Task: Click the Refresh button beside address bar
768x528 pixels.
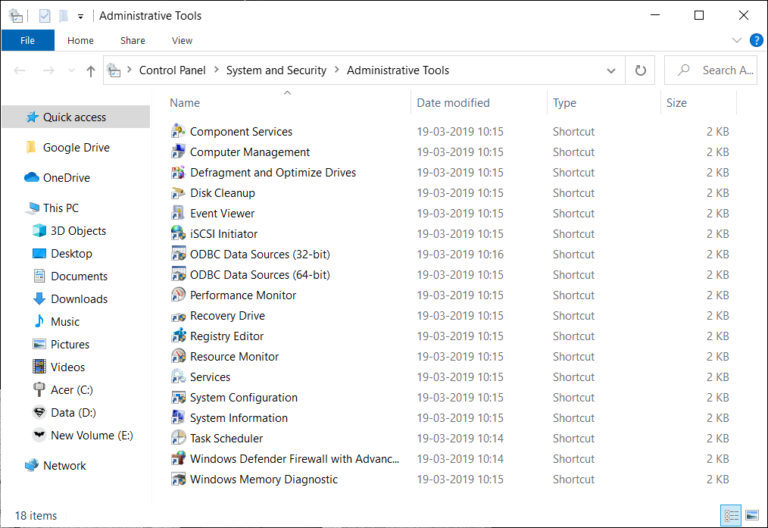Action: pyautogui.click(x=640, y=71)
